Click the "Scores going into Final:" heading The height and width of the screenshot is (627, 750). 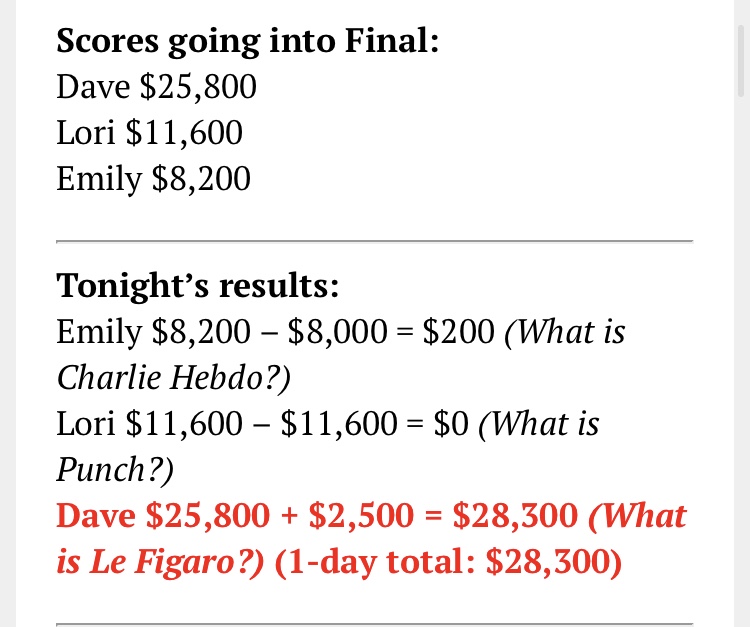[x=247, y=42]
